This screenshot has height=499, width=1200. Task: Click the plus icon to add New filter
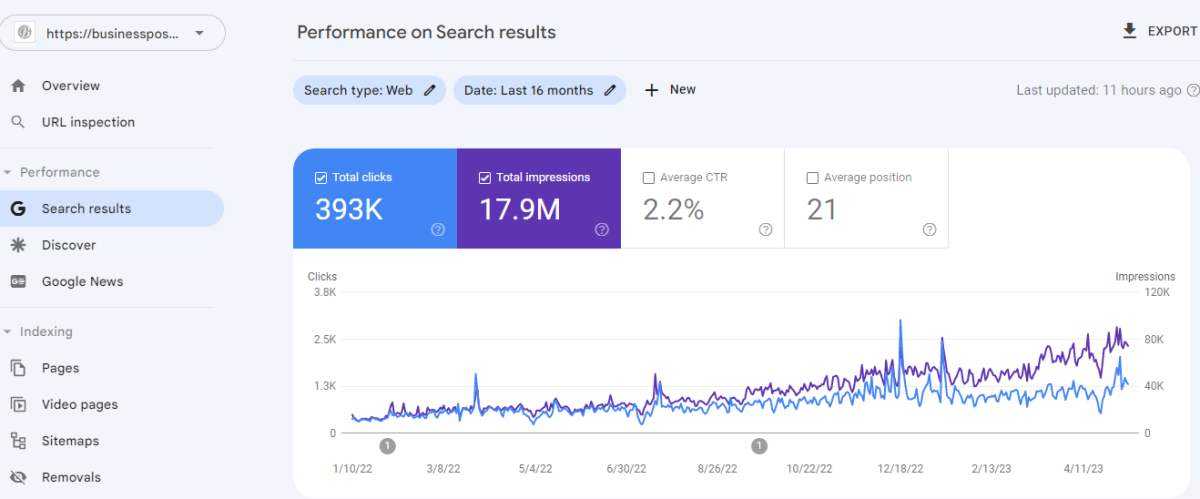(x=652, y=90)
